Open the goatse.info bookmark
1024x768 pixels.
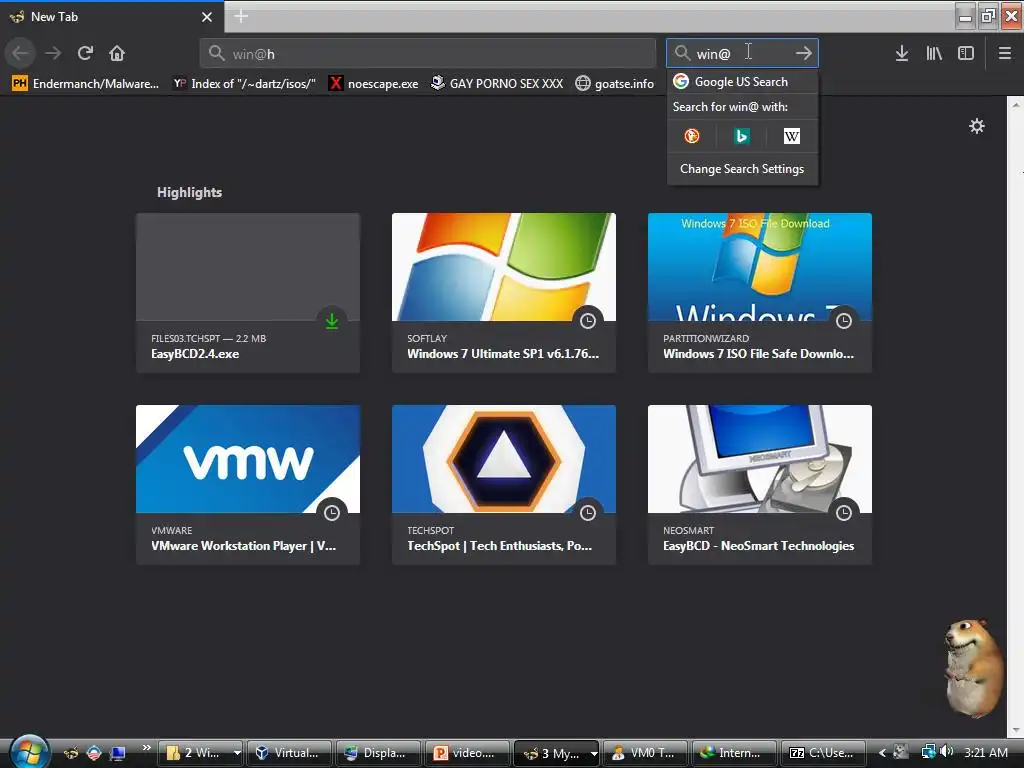[615, 84]
